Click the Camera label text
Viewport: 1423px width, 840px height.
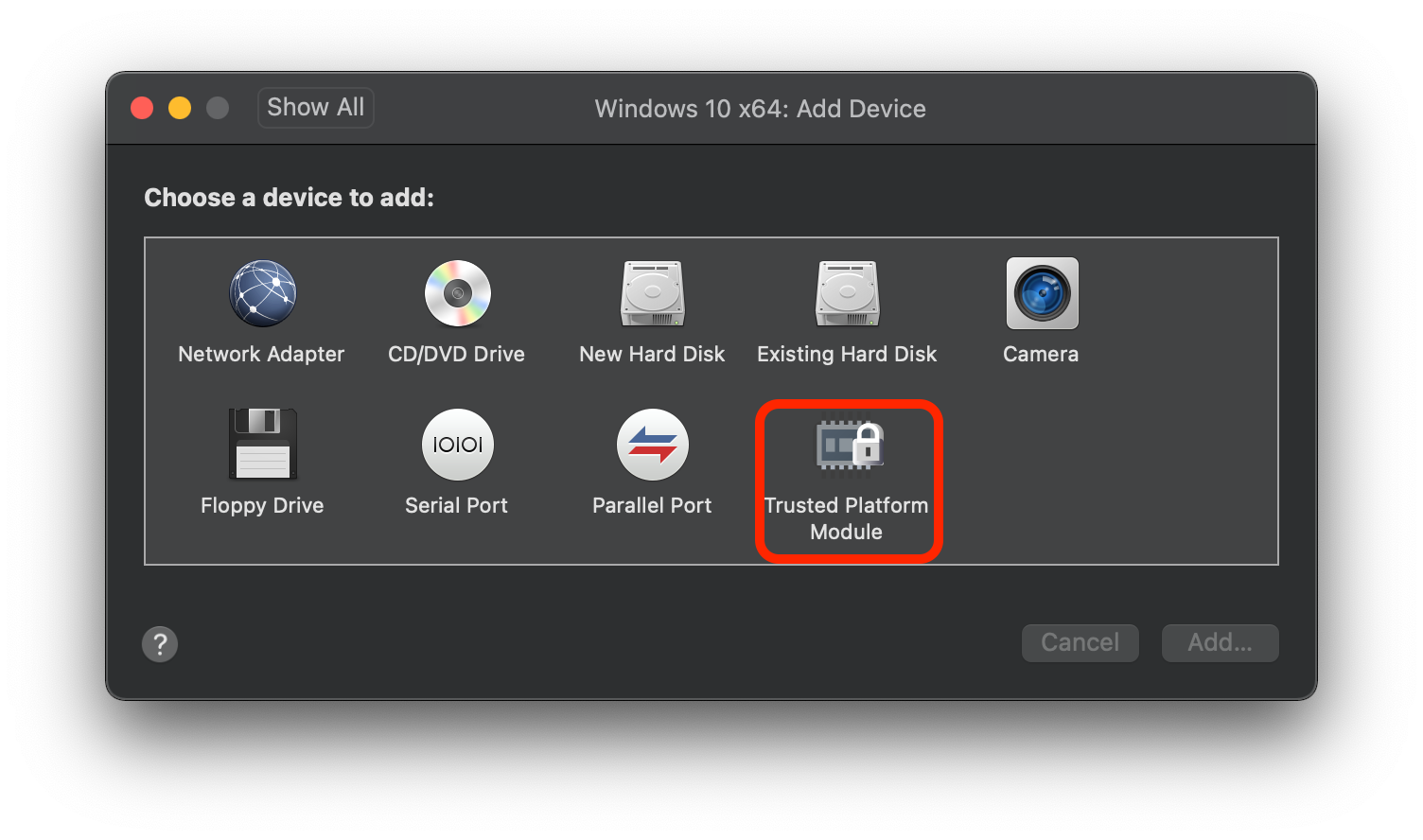pyautogui.click(x=1041, y=354)
